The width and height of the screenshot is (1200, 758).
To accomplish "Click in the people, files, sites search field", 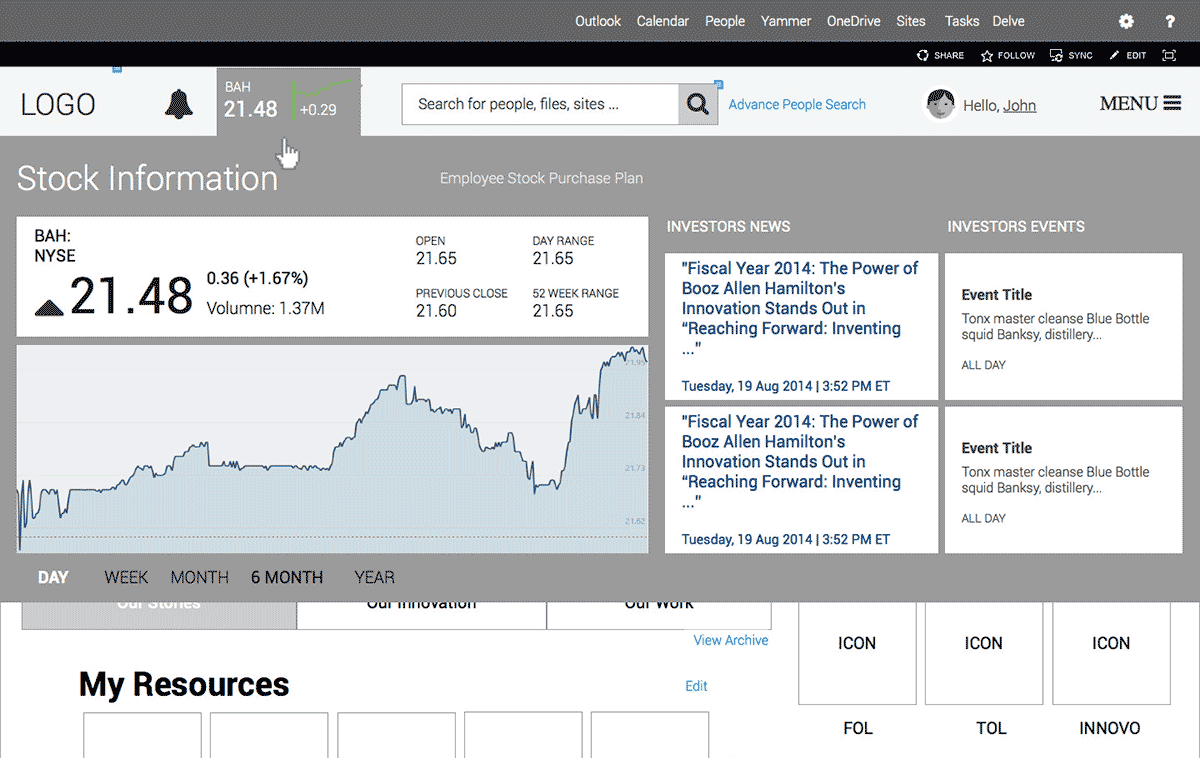I will pos(540,104).
